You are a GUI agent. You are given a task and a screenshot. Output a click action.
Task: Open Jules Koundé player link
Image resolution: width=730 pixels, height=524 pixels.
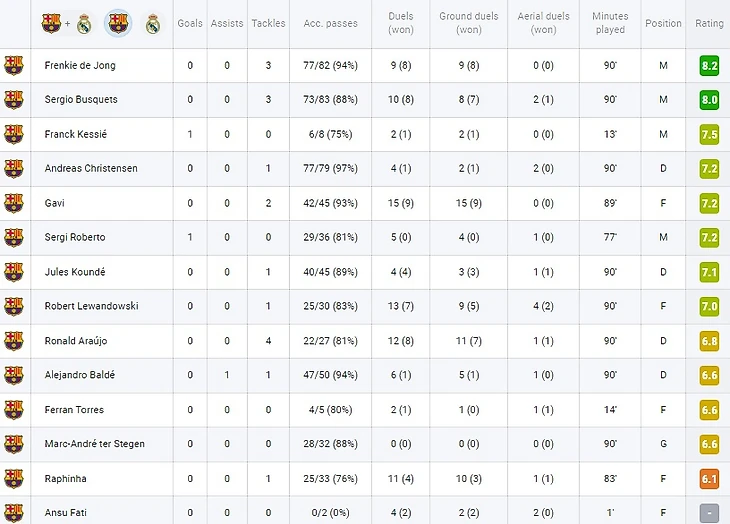[x=75, y=272]
